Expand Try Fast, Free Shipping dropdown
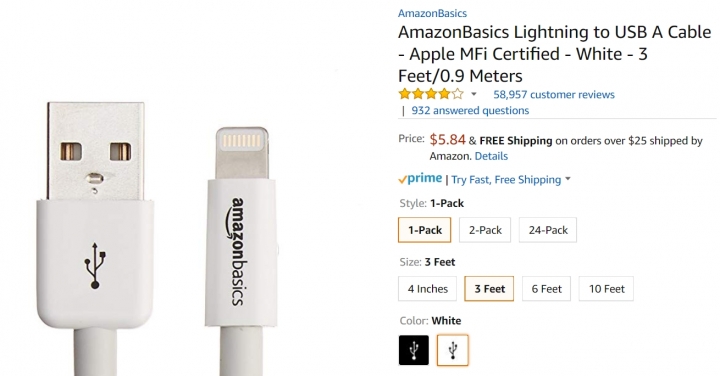The image size is (720, 376). pos(568,179)
